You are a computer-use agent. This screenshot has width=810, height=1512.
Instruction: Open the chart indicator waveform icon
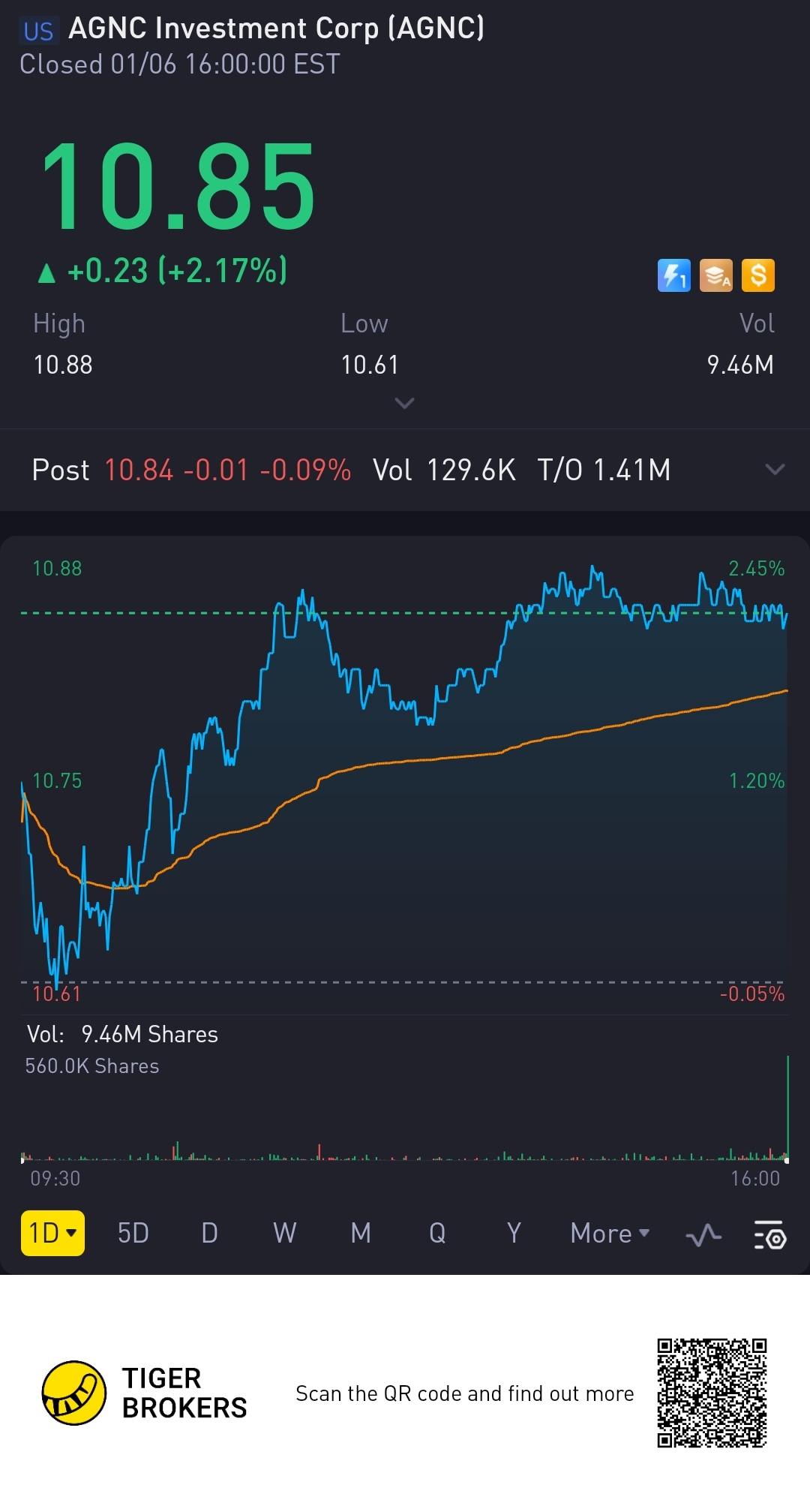click(x=703, y=1234)
